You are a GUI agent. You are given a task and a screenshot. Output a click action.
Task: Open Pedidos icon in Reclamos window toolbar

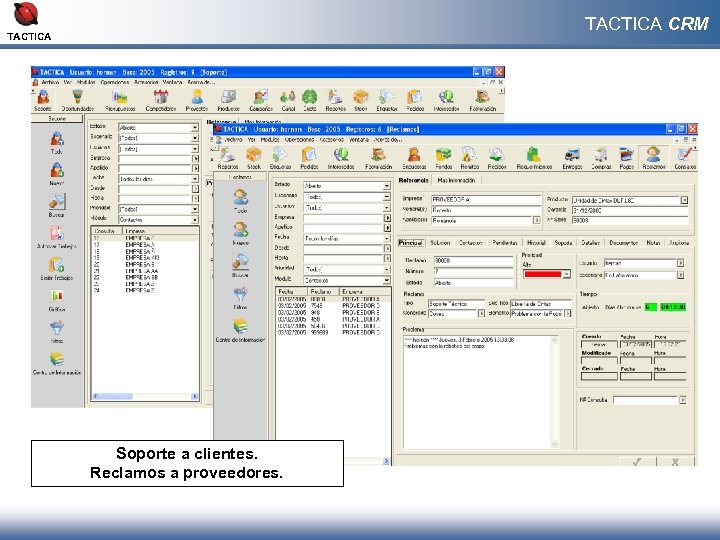[x=309, y=158]
